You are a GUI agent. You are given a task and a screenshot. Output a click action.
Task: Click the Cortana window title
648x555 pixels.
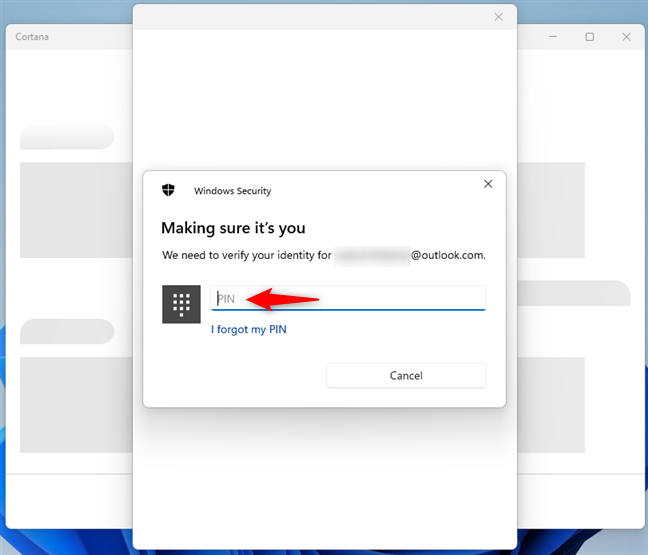pyautogui.click(x=32, y=37)
